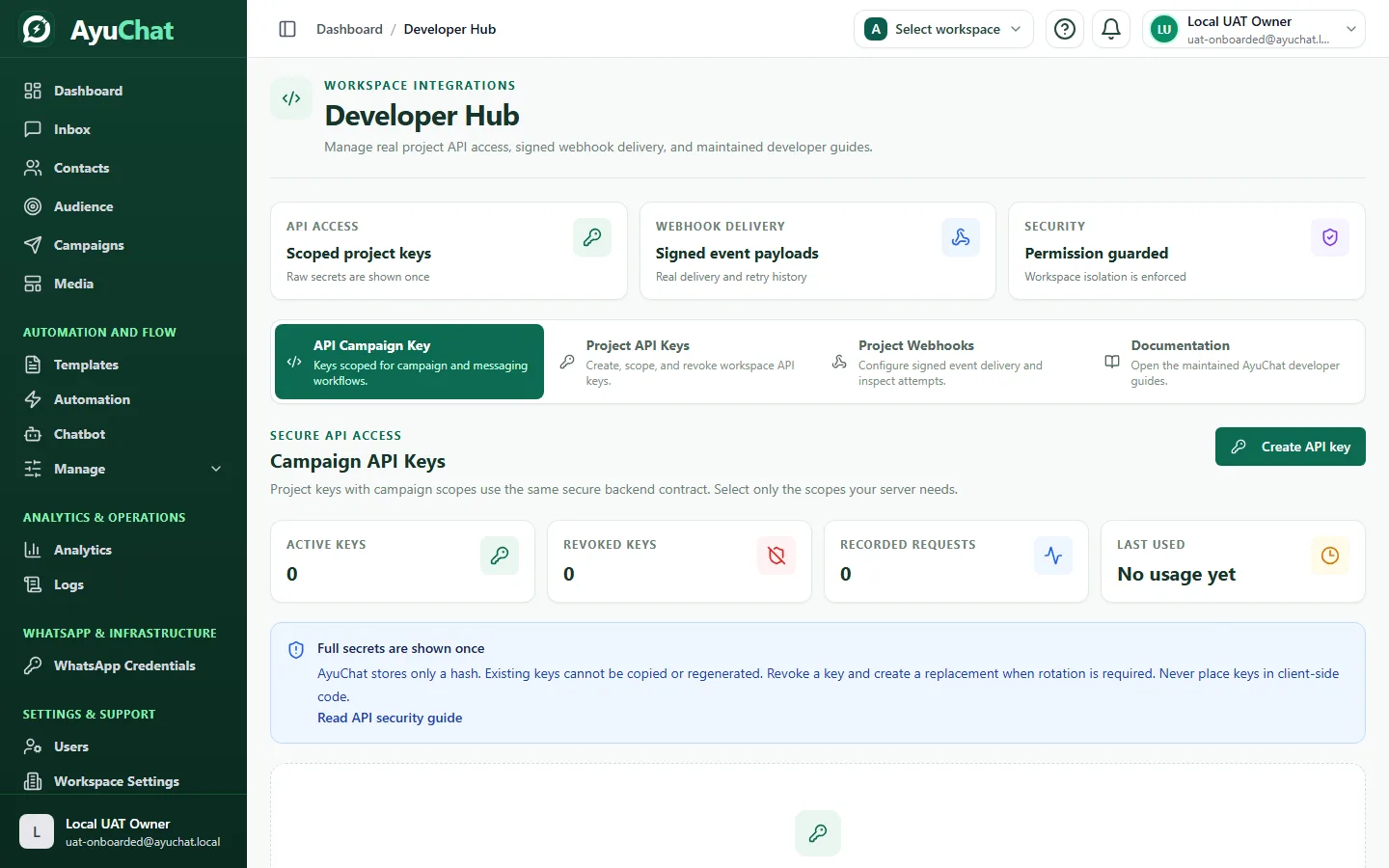Open the notifications bell icon

(x=1111, y=29)
